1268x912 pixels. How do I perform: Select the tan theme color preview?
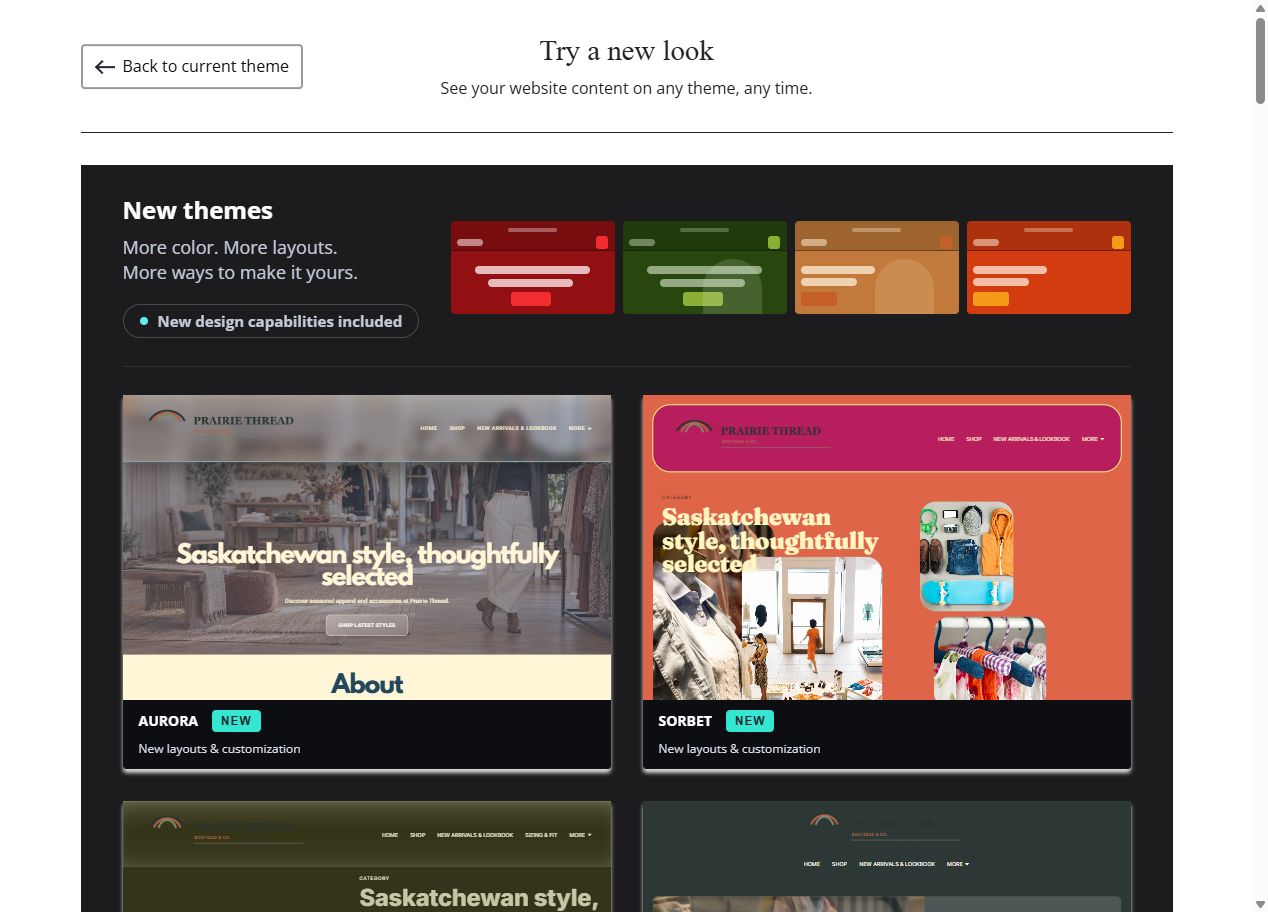point(877,267)
